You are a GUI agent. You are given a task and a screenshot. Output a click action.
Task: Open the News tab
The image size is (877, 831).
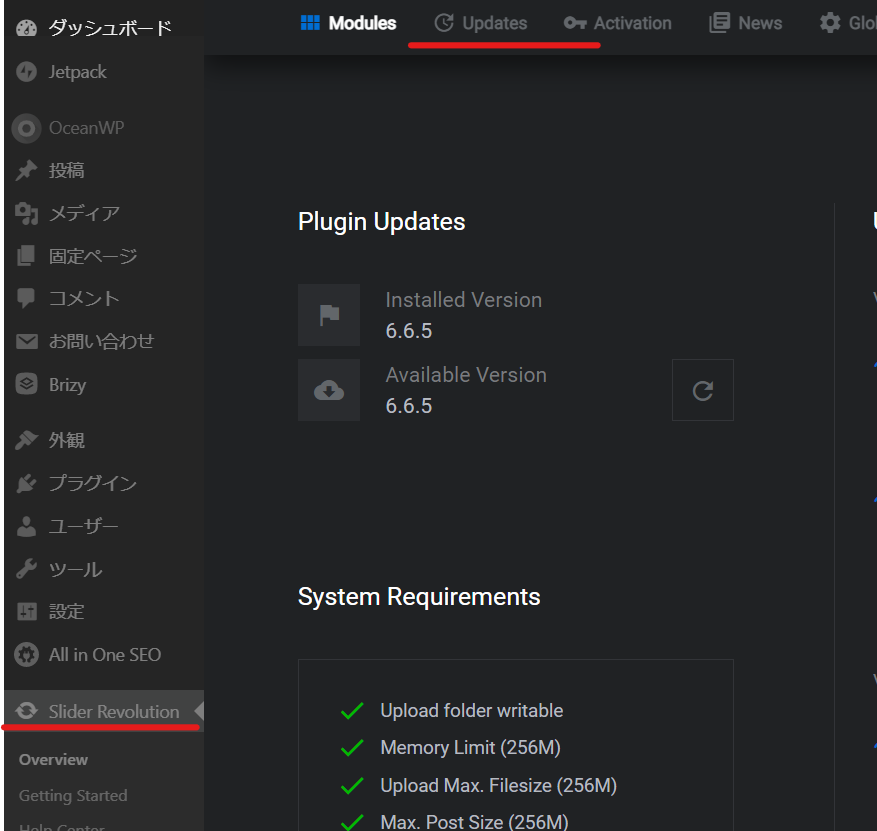746,23
